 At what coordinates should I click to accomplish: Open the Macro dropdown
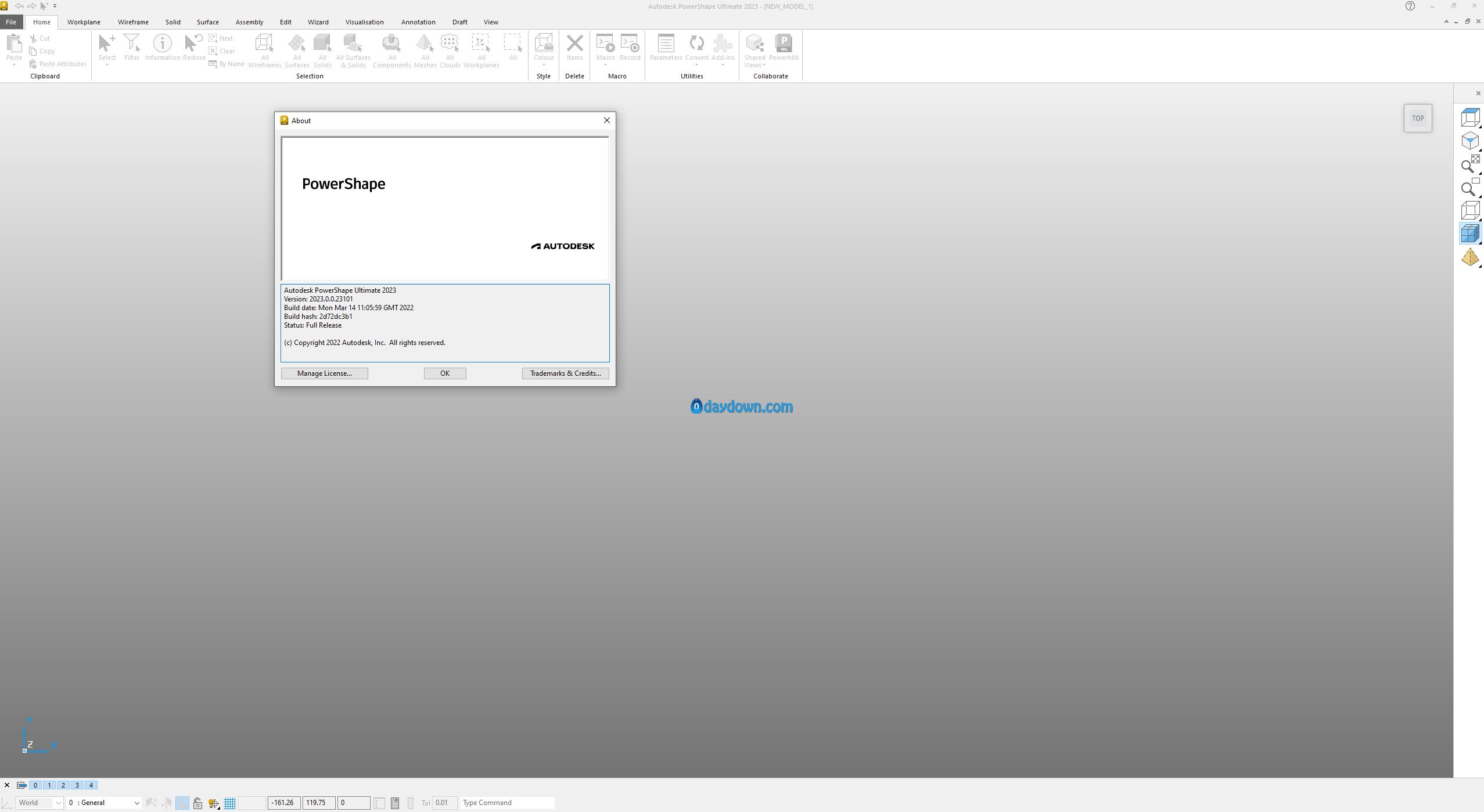pyautogui.click(x=605, y=64)
